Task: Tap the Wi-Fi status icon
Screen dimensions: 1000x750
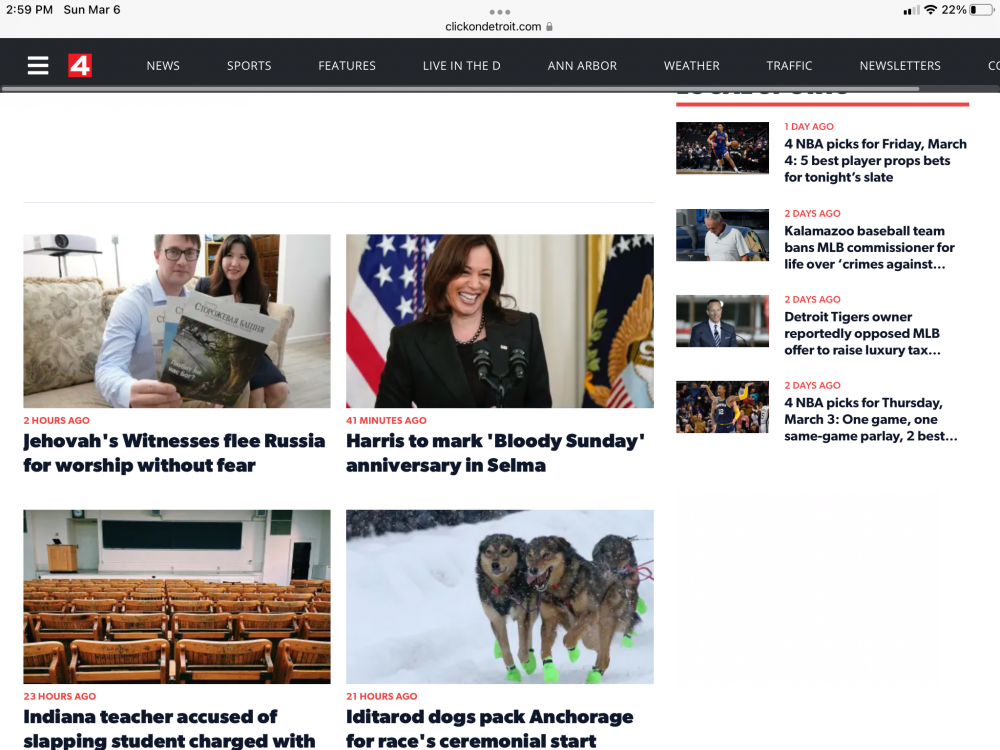Action: pyautogui.click(x=930, y=10)
